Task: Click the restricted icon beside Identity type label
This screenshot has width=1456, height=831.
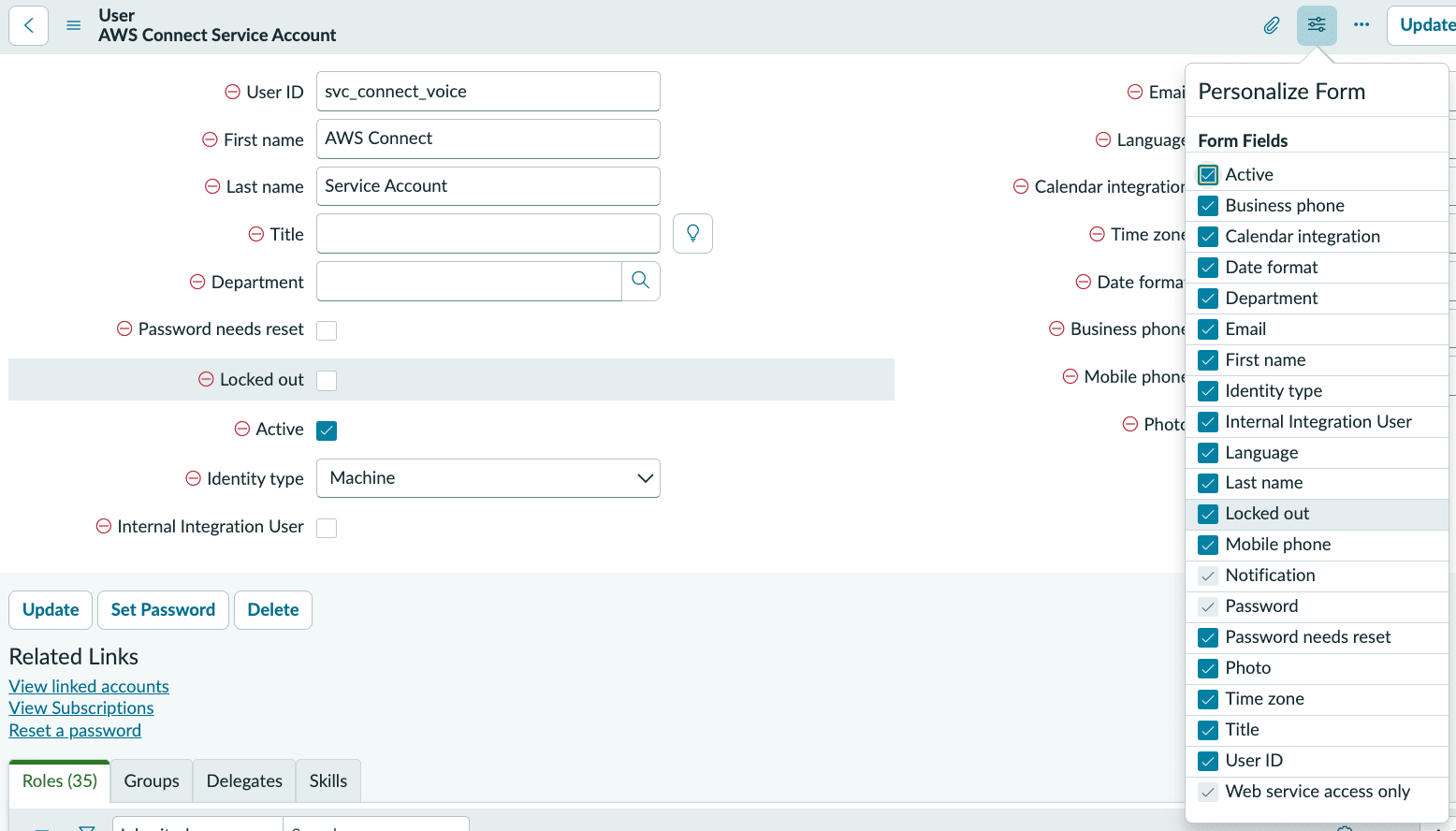Action: 194,478
